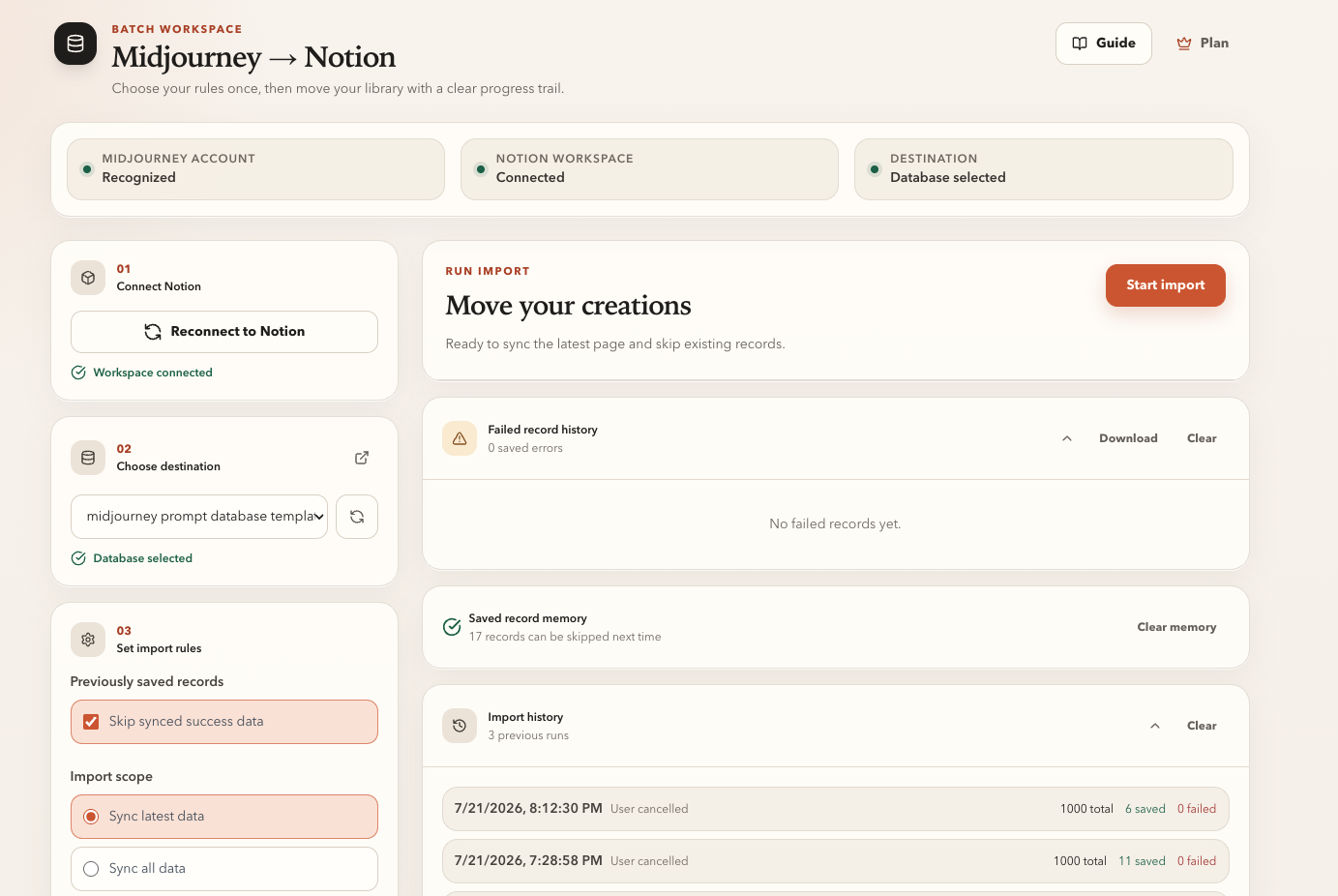Click the Midjourney Account Recognized status card
The width and height of the screenshot is (1338, 896).
click(x=255, y=169)
